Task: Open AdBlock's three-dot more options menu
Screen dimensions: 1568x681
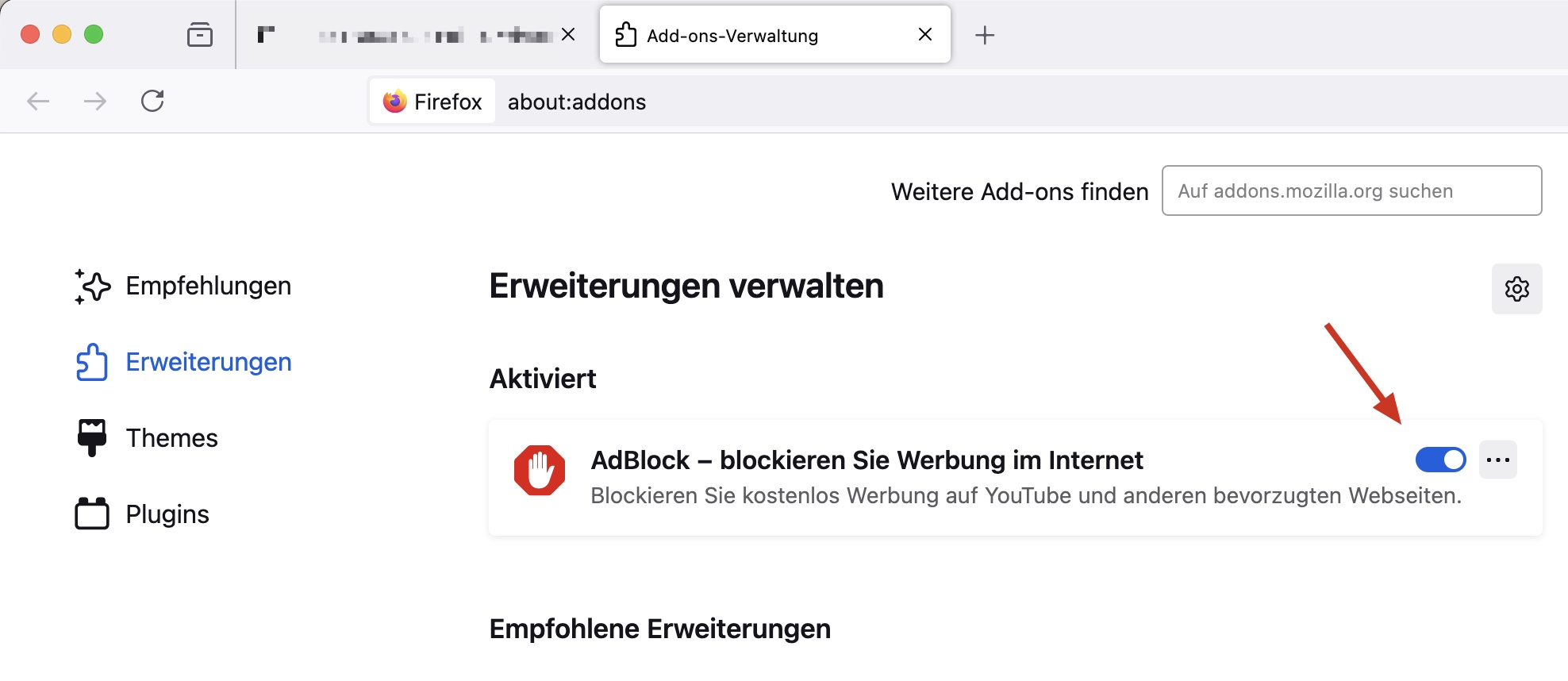Action: [x=1497, y=460]
